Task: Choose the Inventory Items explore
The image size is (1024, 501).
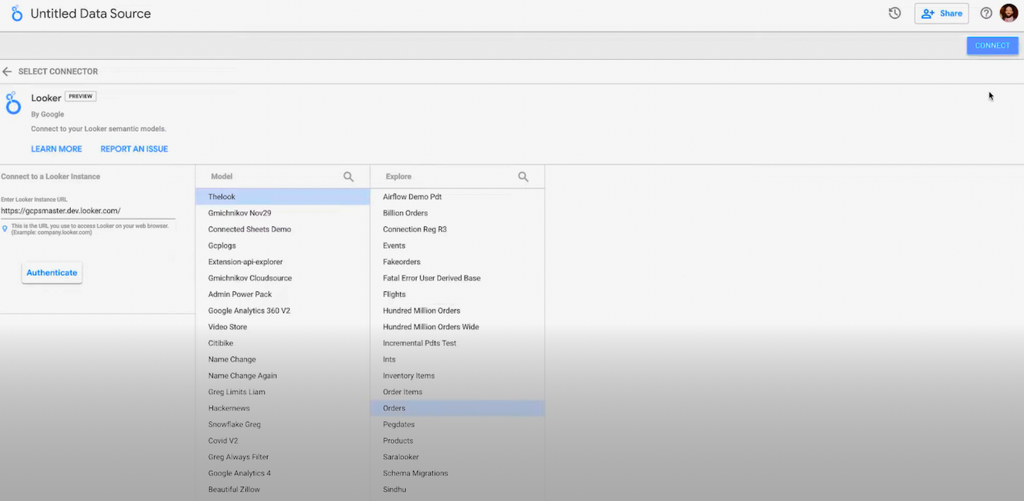Action: pyautogui.click(x=457, y=376)
